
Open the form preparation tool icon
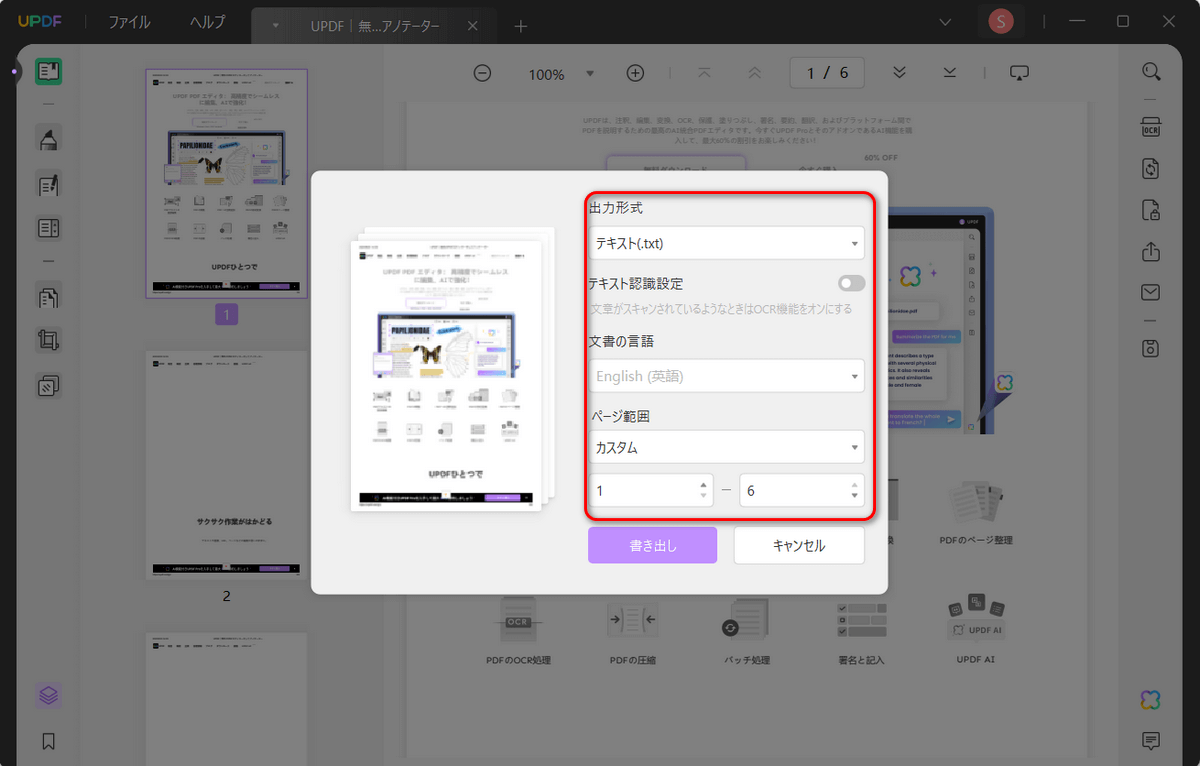48,229
